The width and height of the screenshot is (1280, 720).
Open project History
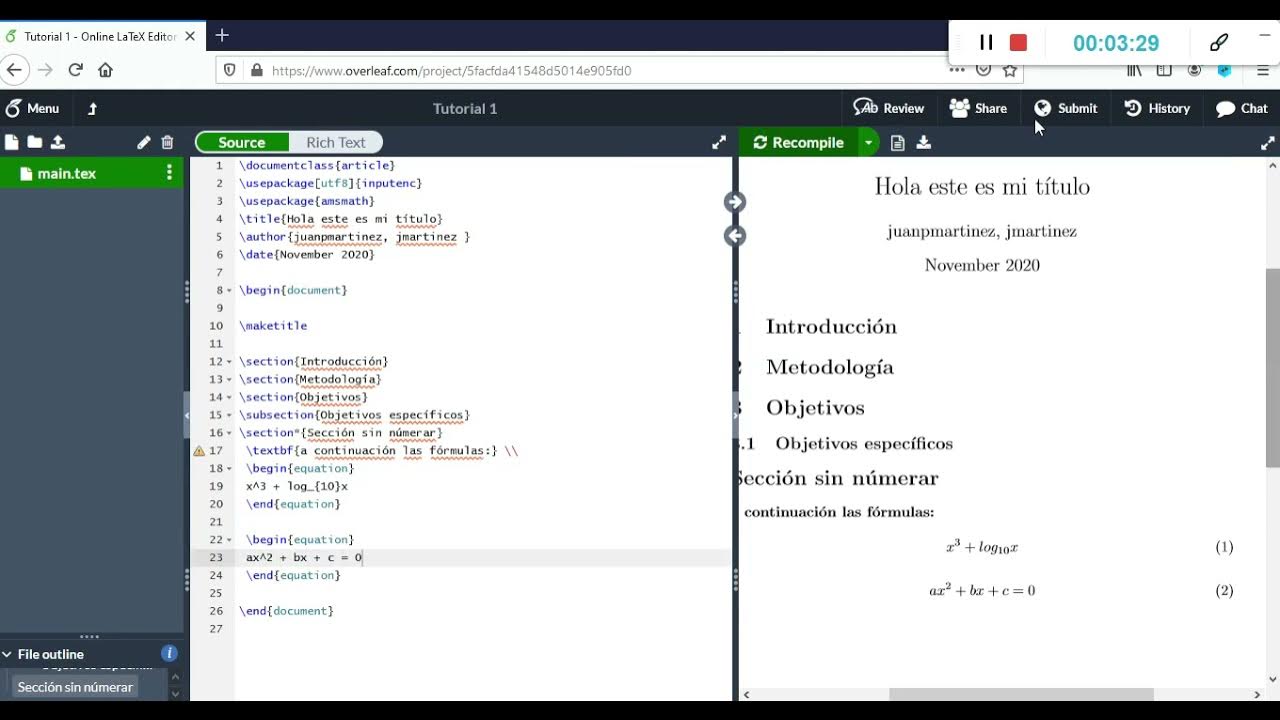(x=1157, y=108)
